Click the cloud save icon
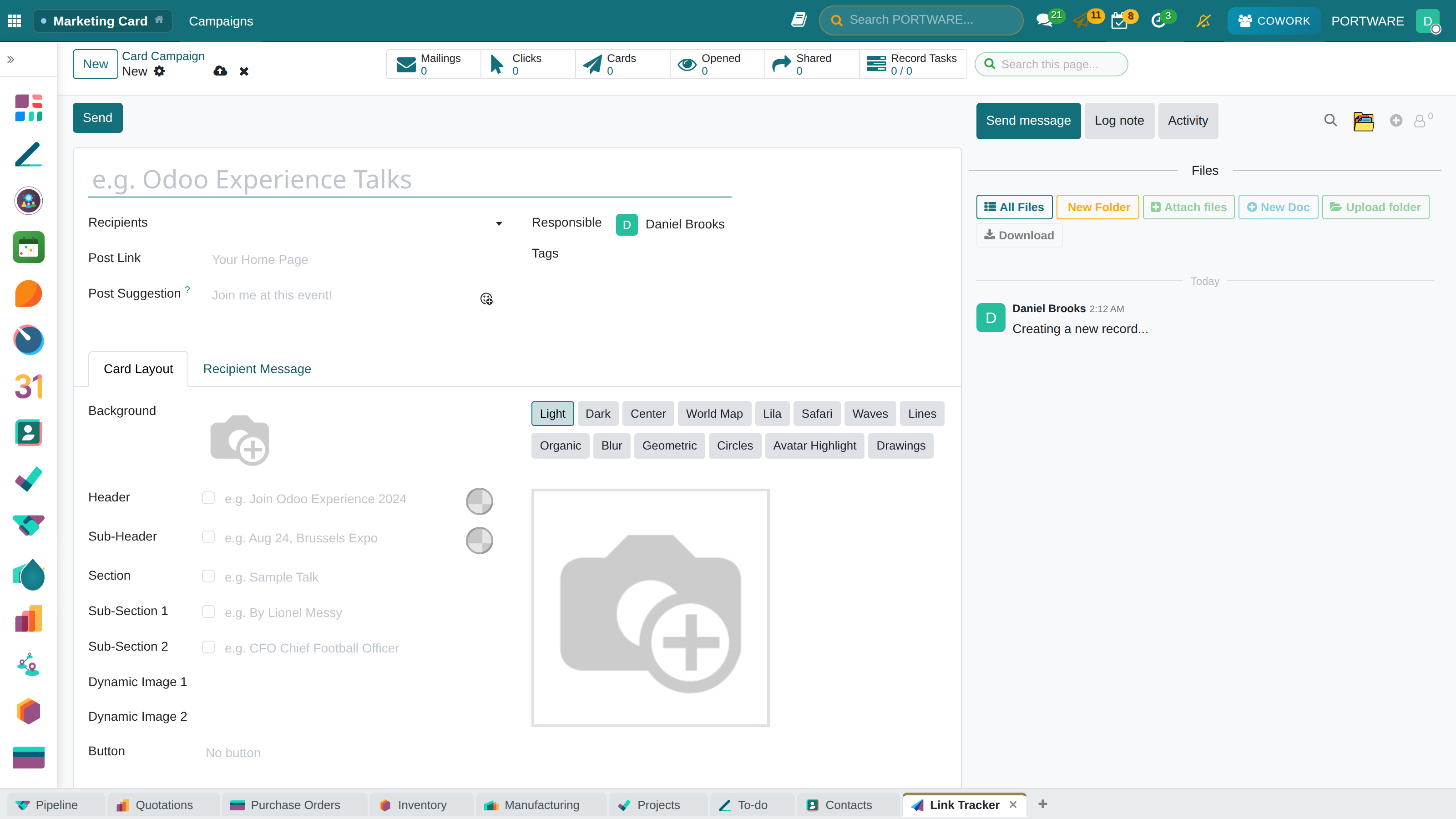1456x819 pixels. pyautogui.click(x=220, y=71)
